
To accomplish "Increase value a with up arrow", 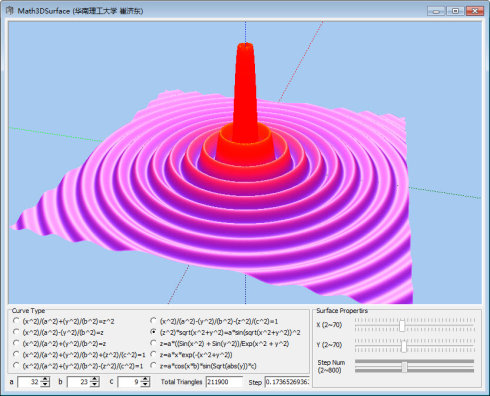I will (46, 379).
